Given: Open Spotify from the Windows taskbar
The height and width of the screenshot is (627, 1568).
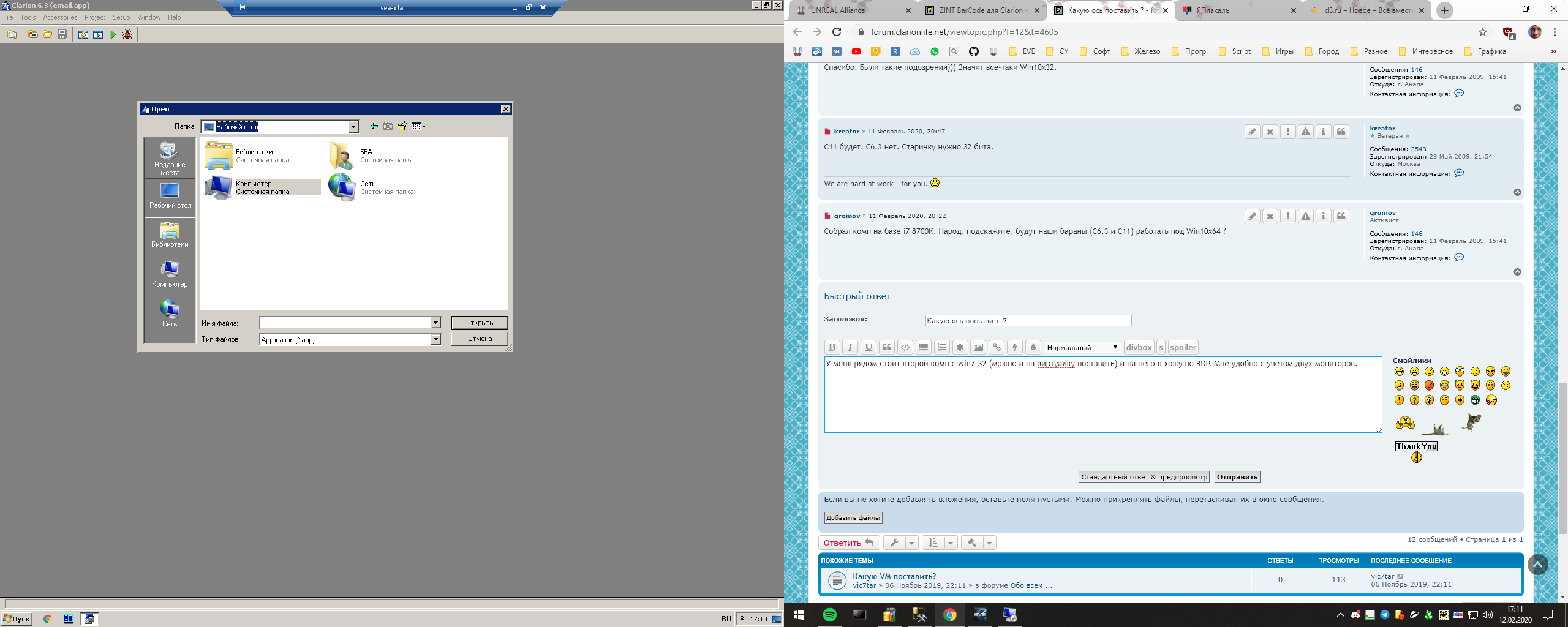Looking at the screenshot, I should tap(829, 615).
